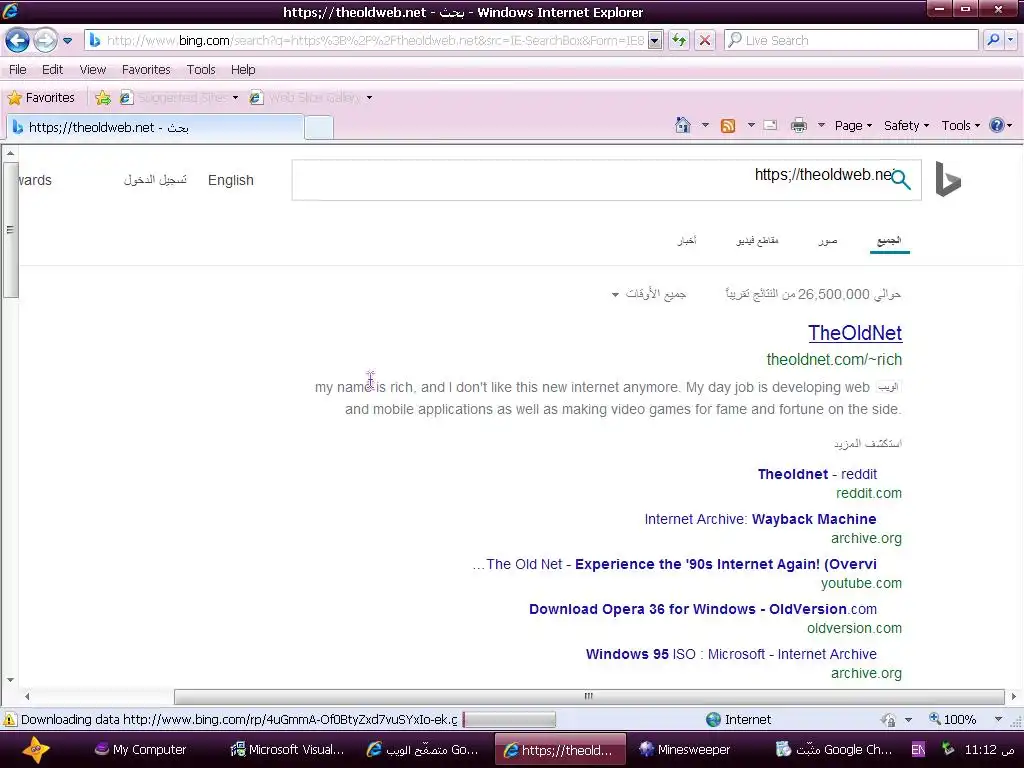Viewport: 1024px width, 768px height.
Task: Stop loading with the red X icon
Action: click(705, 40)
